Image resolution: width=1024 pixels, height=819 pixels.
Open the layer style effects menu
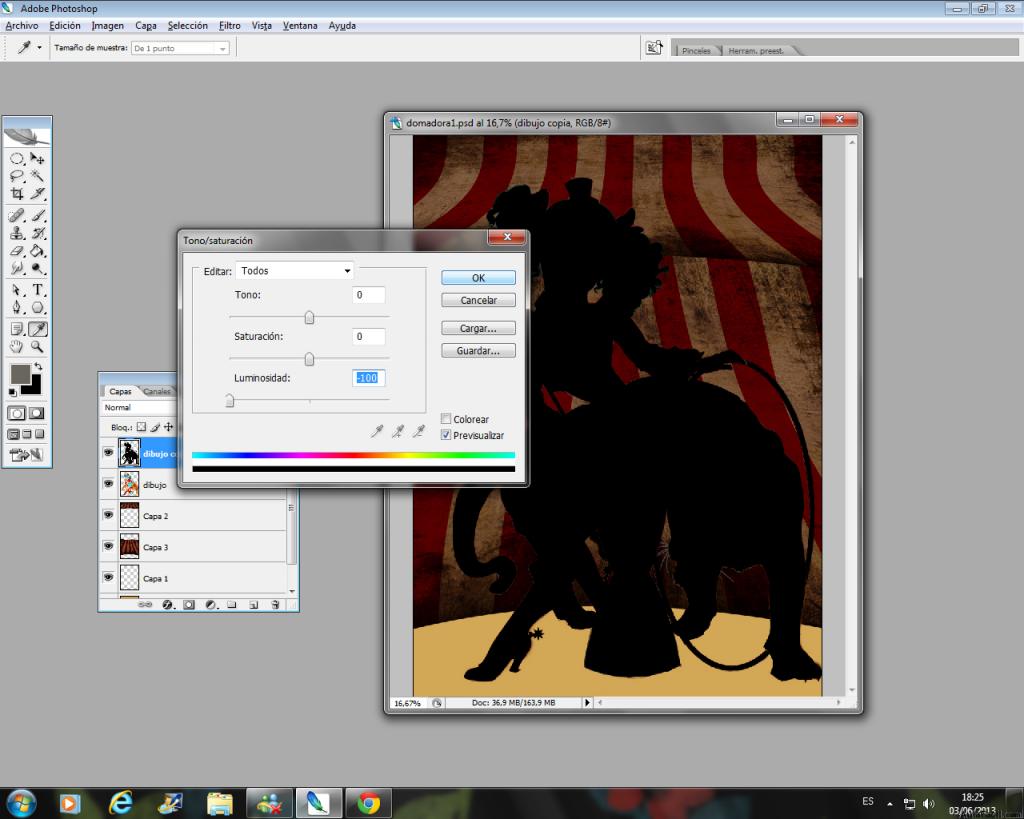click(x=167, y=605)
